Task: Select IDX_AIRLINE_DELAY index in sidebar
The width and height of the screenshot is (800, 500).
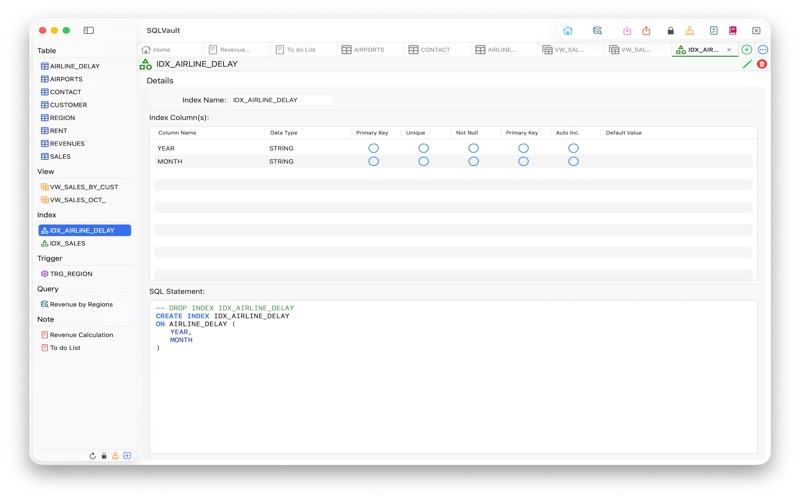Action: 85,230
